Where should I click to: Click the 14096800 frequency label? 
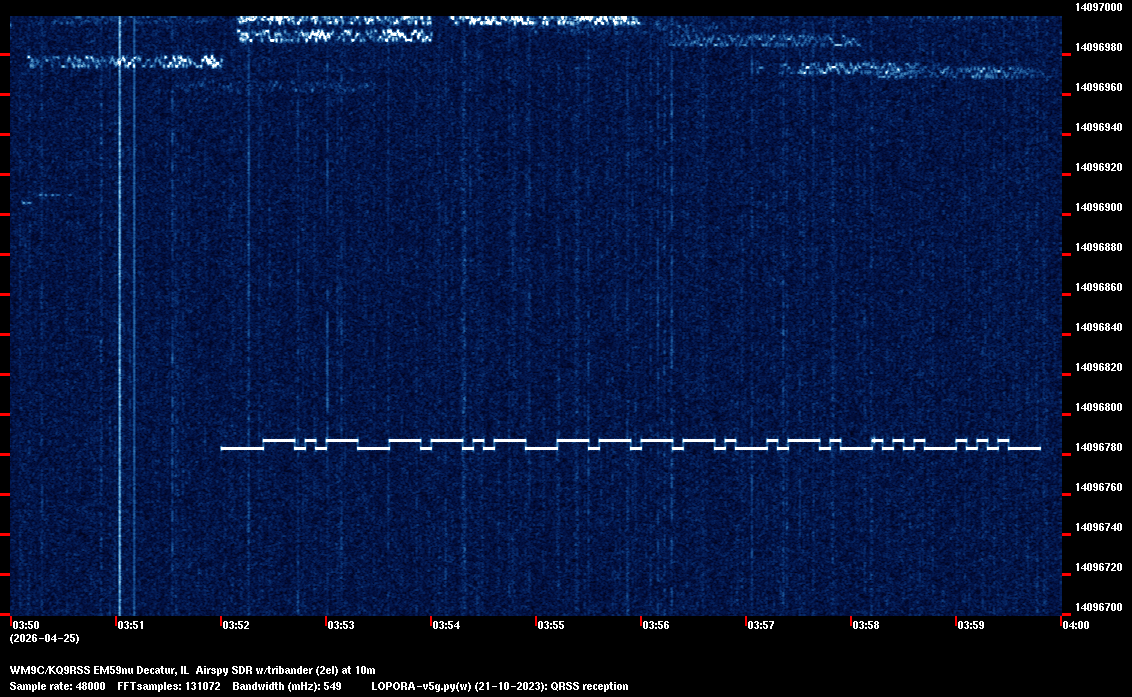pos(1097,407)
